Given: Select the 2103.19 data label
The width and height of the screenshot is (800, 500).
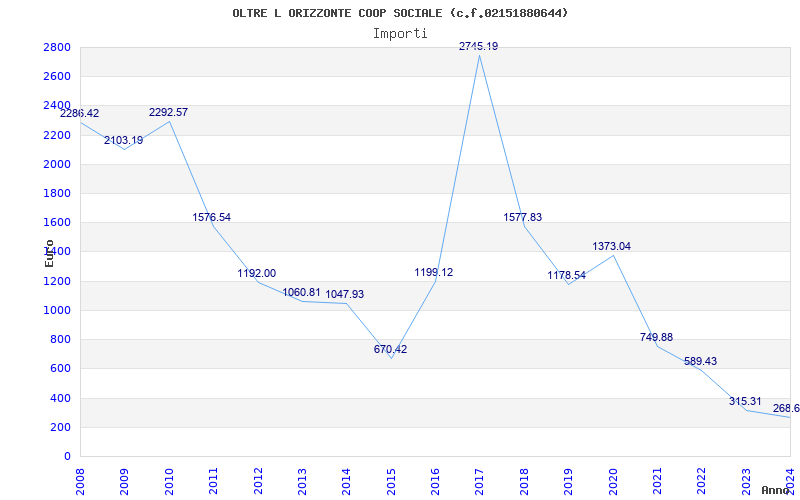Looking at the screenshot, I should click(123, 140).
